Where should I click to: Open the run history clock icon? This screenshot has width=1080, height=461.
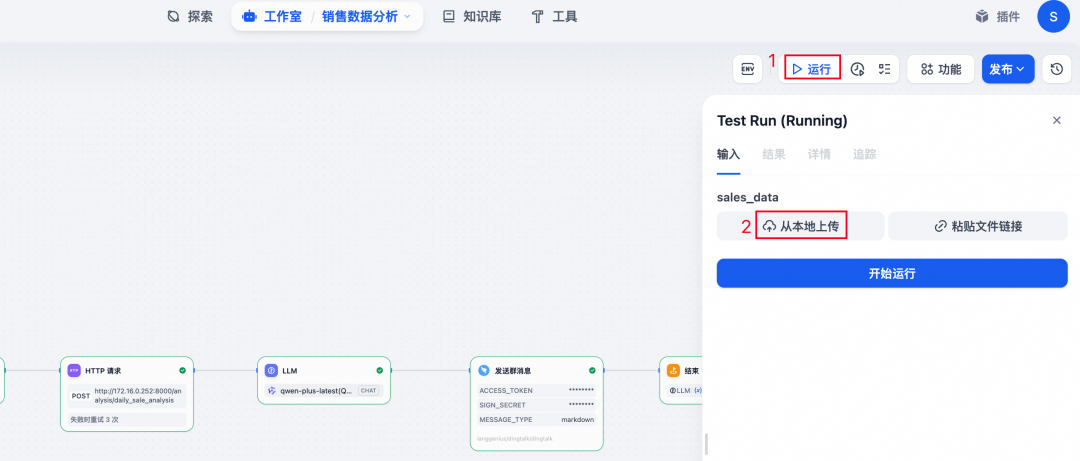point(858,69)
